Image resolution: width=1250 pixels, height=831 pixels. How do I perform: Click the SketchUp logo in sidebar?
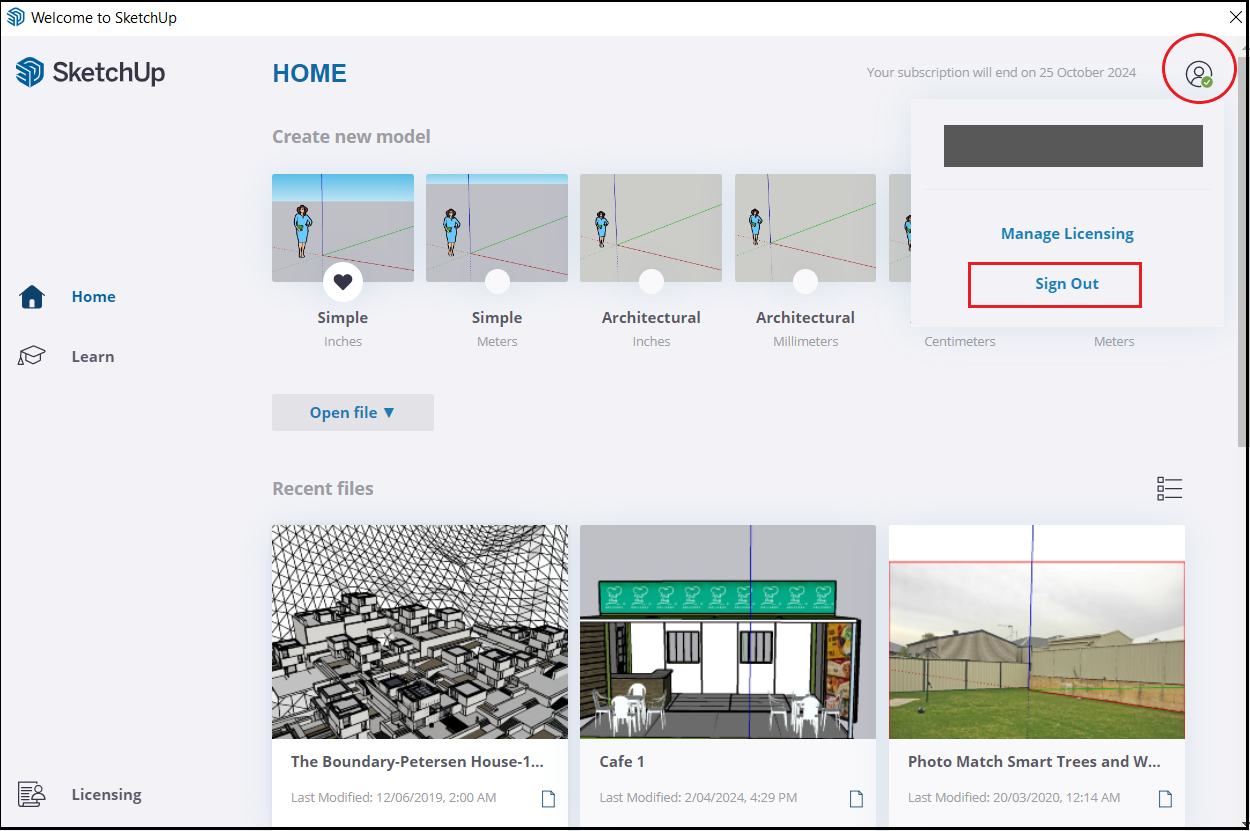coord(90,73)
